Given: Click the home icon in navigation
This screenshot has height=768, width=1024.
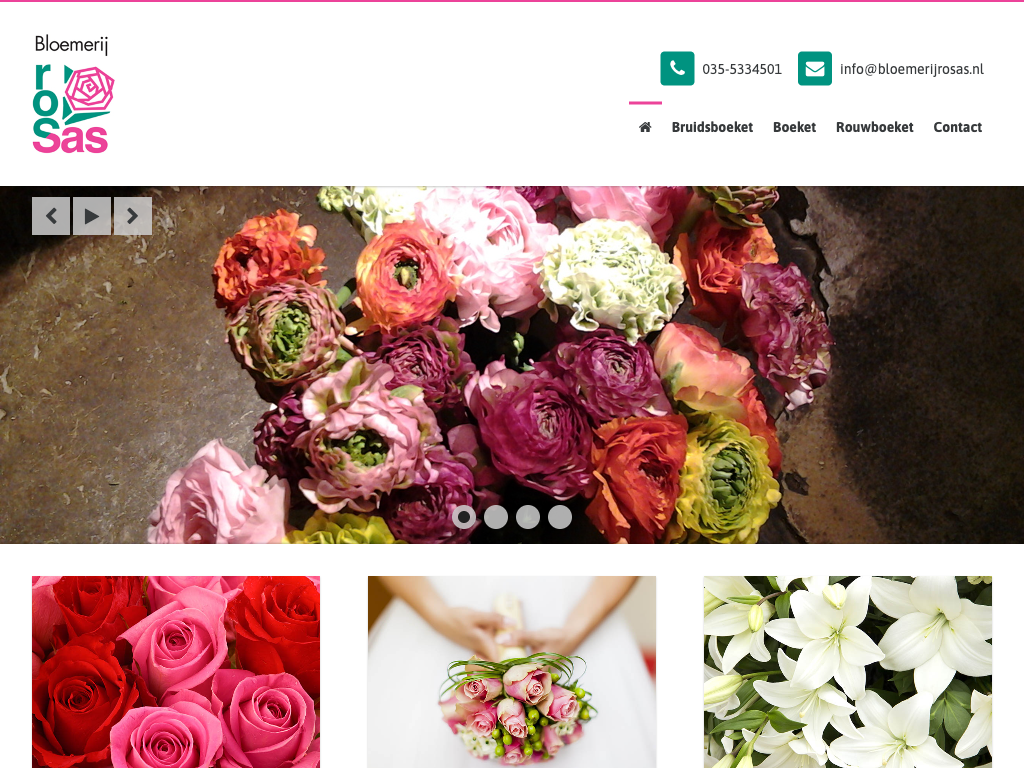Looking at the screenshot, I should pos(645,127).
